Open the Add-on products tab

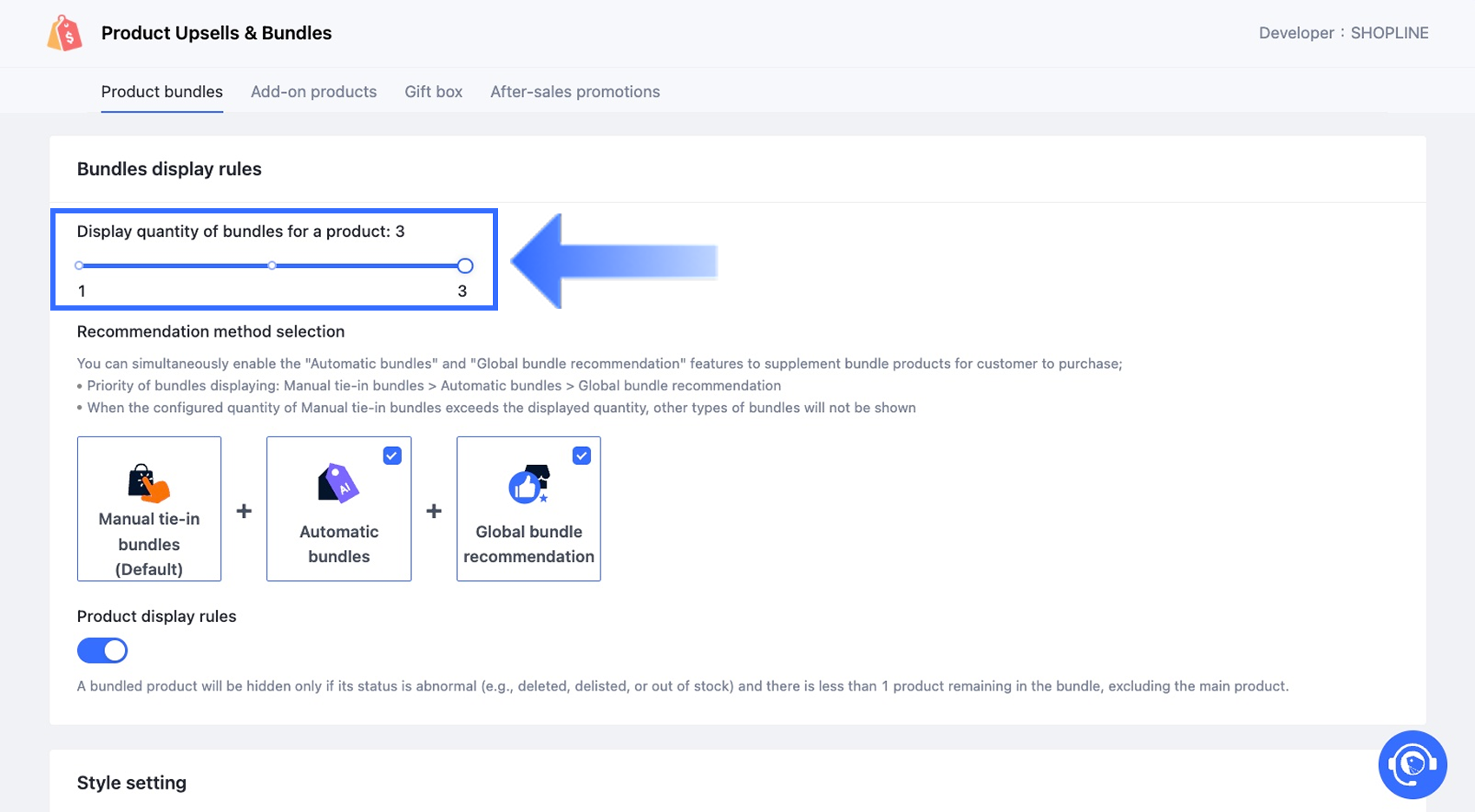313,92
